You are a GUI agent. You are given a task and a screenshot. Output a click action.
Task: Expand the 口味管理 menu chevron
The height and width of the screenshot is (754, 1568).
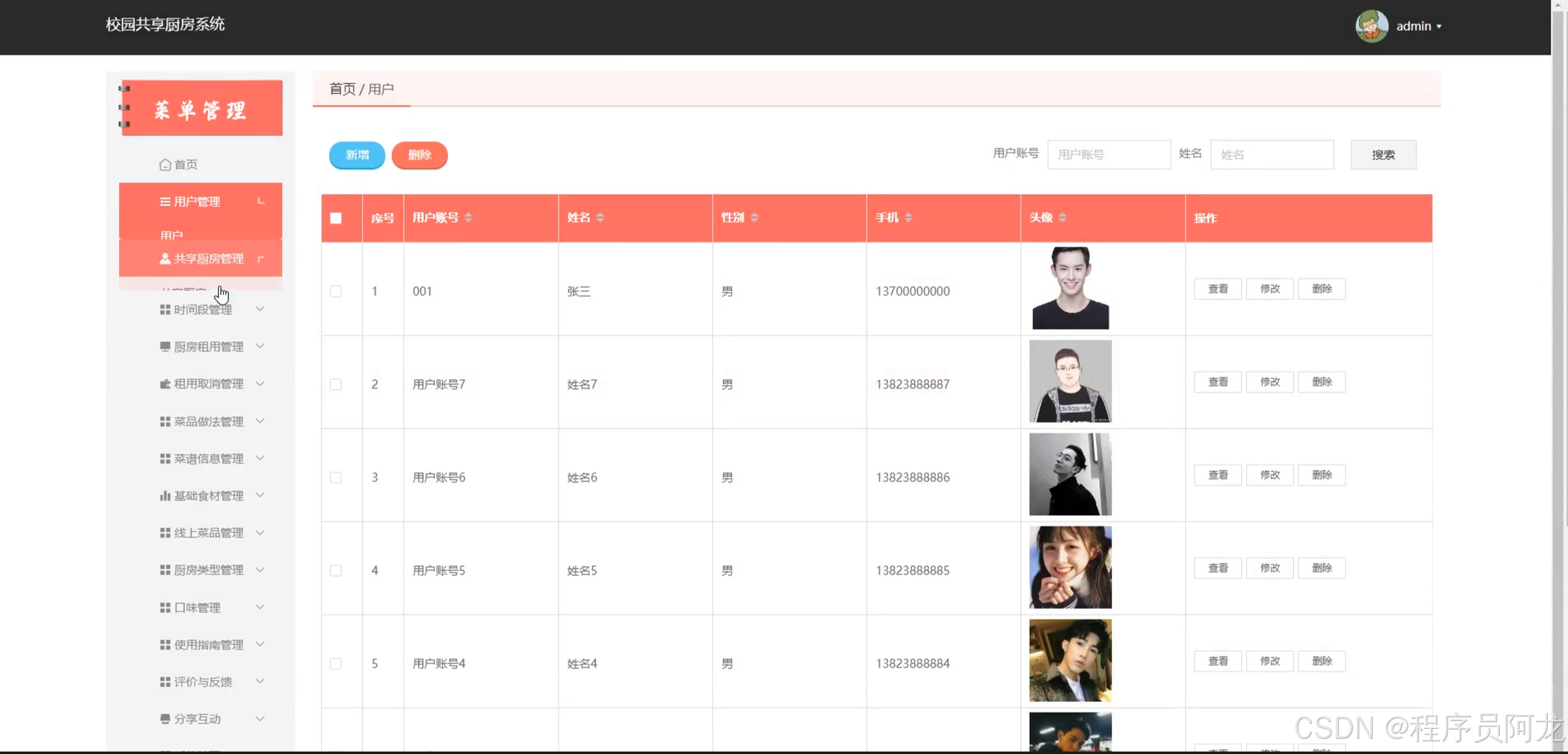click(260, 607)
